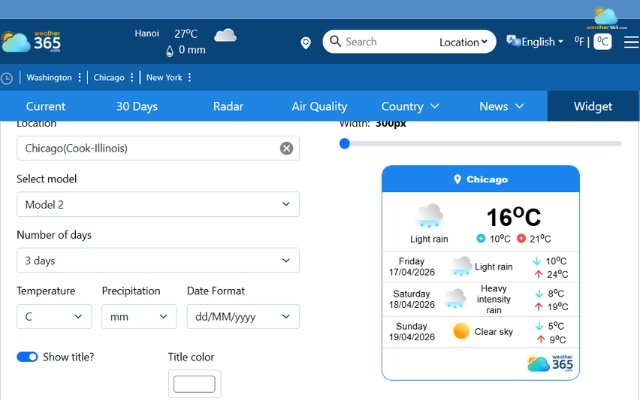This screenshot has width=640, height=400.
Task: Open options dots next to New York
Action: click(189, 78)
